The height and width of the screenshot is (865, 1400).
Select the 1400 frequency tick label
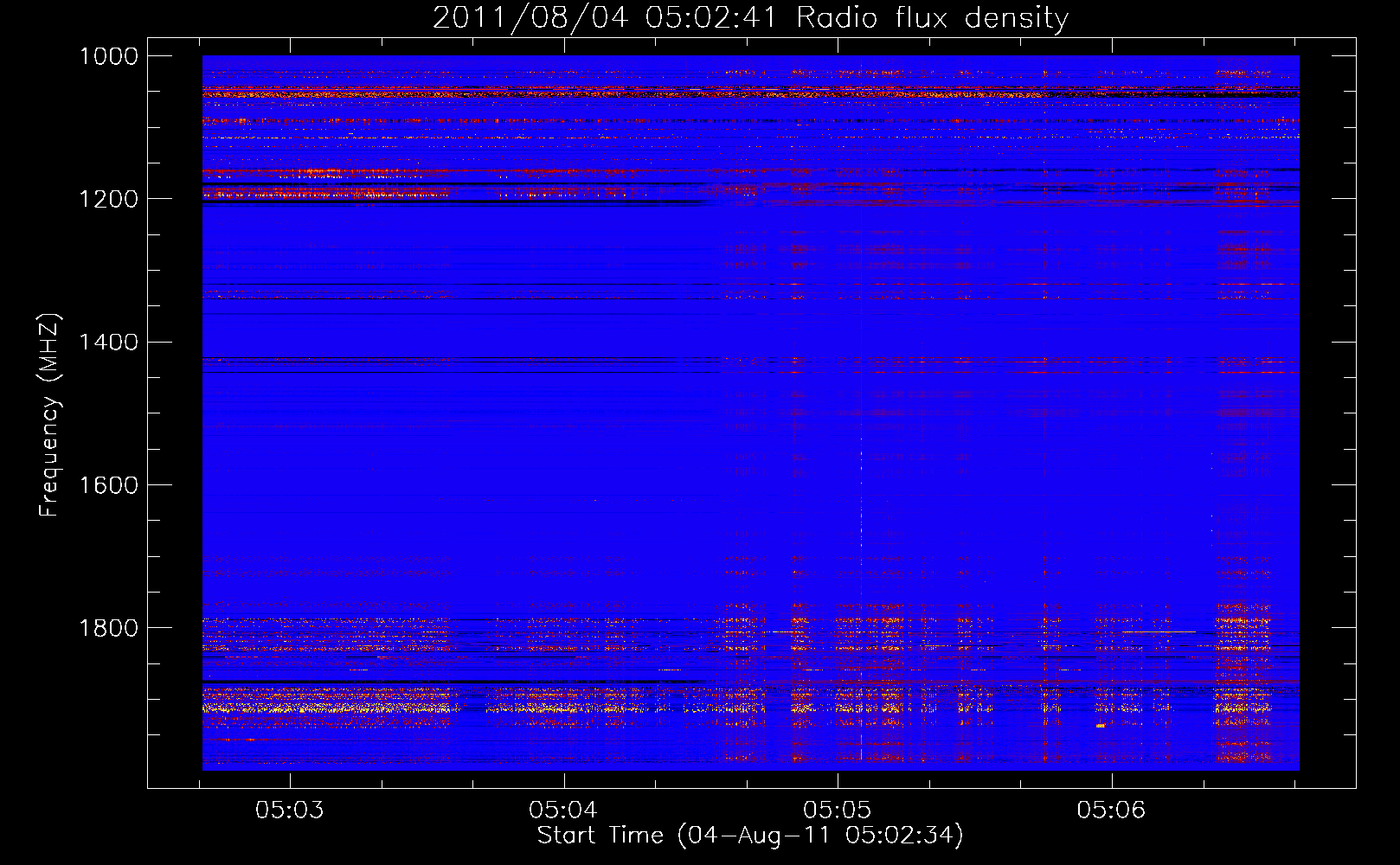pos(109,343)
